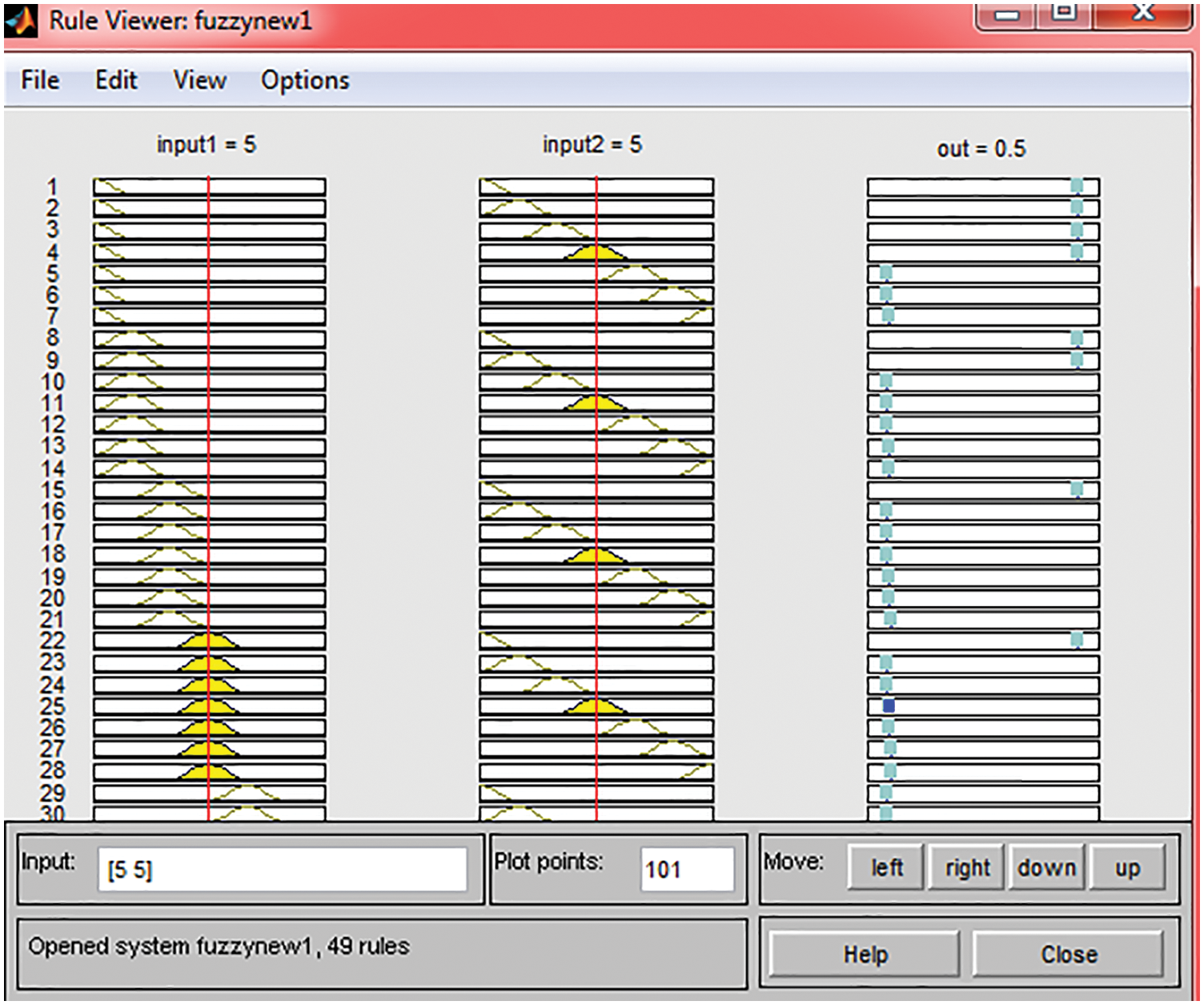1204x1005 pixels.
Task: Open Help for the Rule Viewer
Action: click(865, 955)
